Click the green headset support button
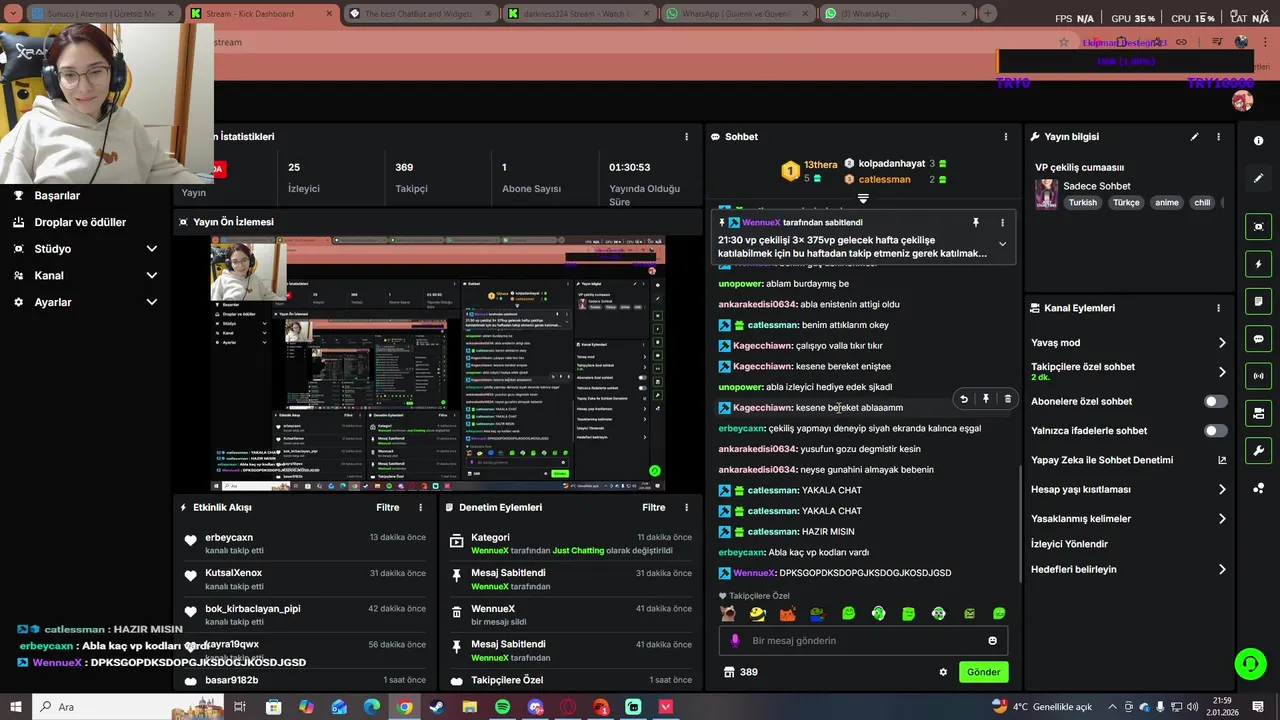 click(x=1249, y=664)
